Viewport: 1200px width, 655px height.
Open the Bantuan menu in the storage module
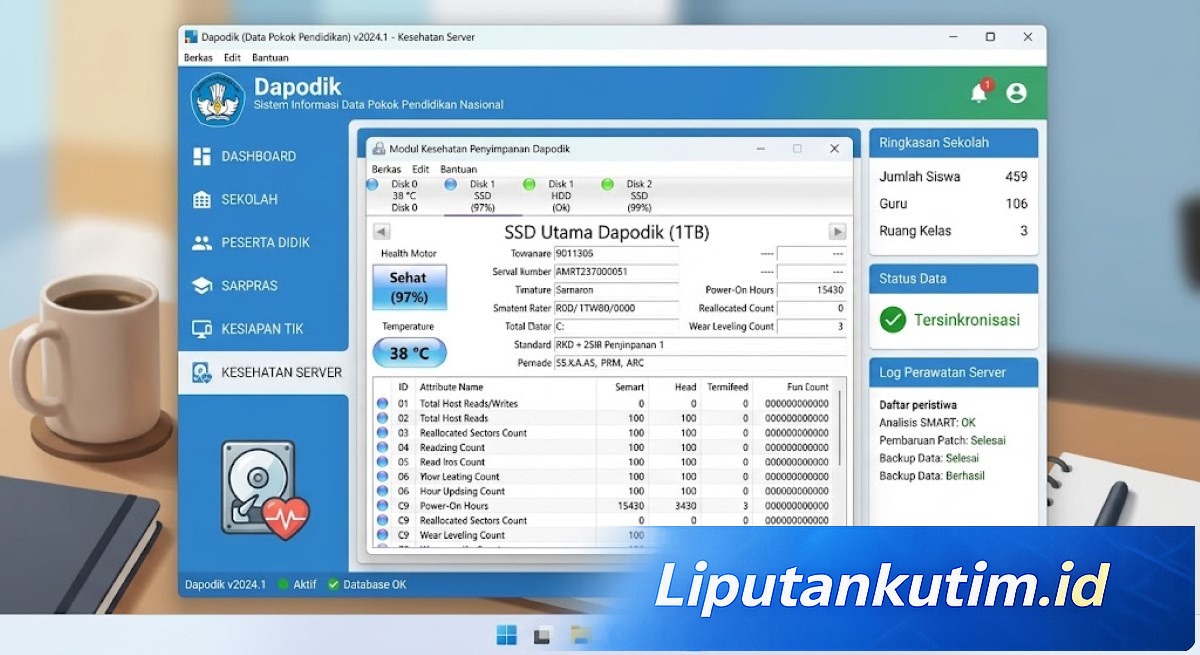(x=458, y=169)
